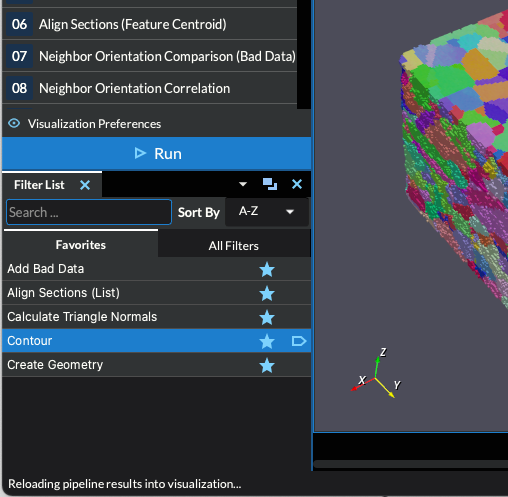Click the pipeline list vertical scrollbar
The height and width of the screenshot is (497, 508).
(x=304, y=53)
